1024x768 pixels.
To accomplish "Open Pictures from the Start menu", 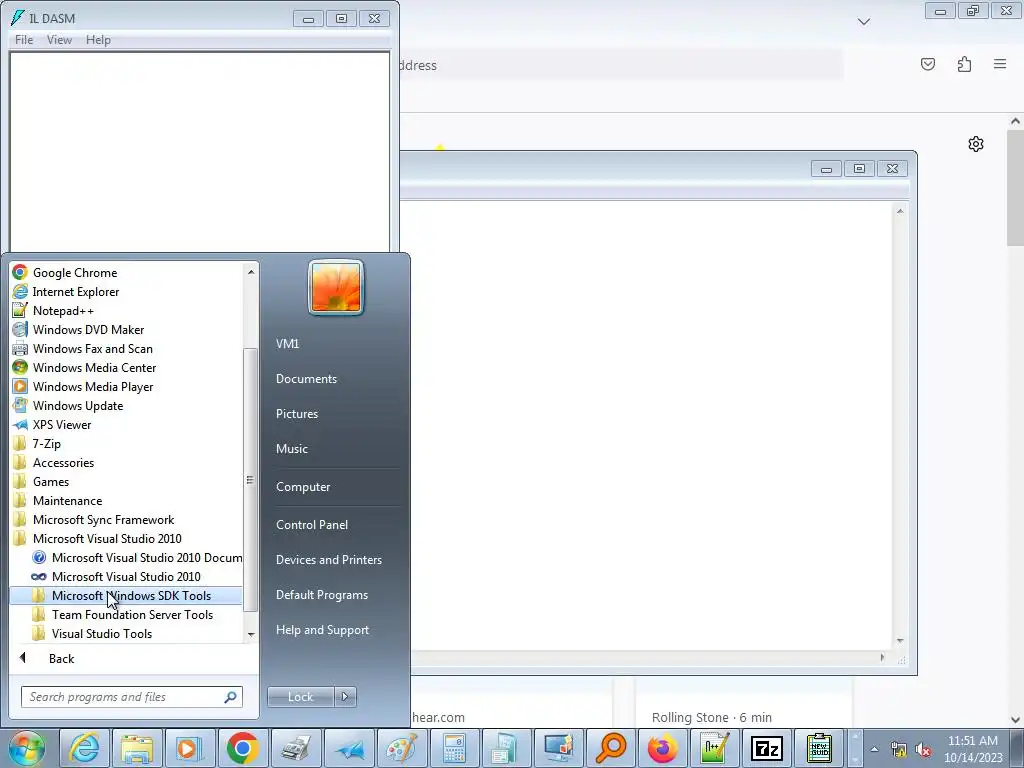I will coord(296,413).
